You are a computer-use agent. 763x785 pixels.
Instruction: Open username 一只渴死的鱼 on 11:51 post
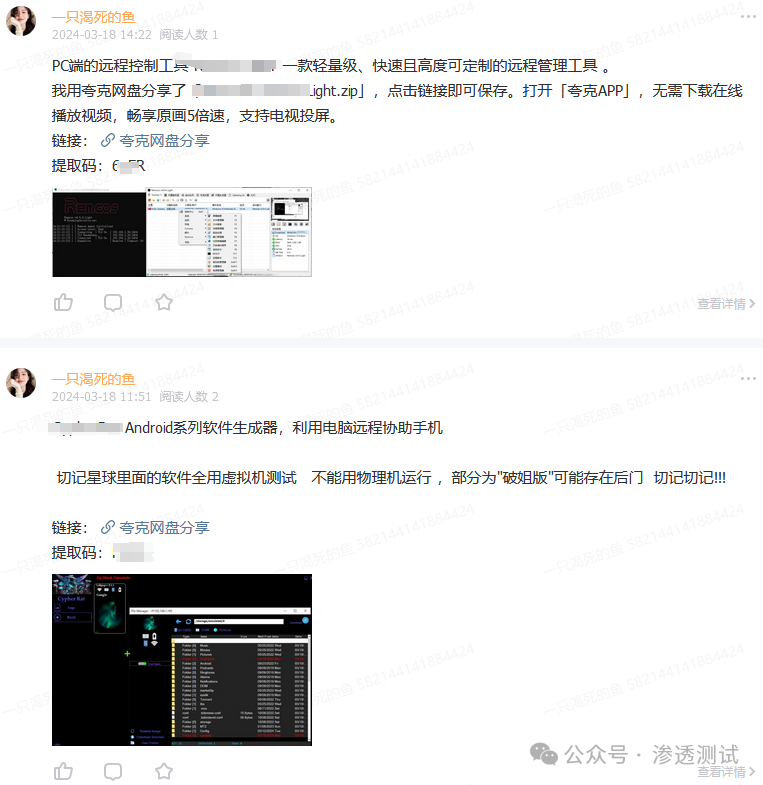[93, 379]
